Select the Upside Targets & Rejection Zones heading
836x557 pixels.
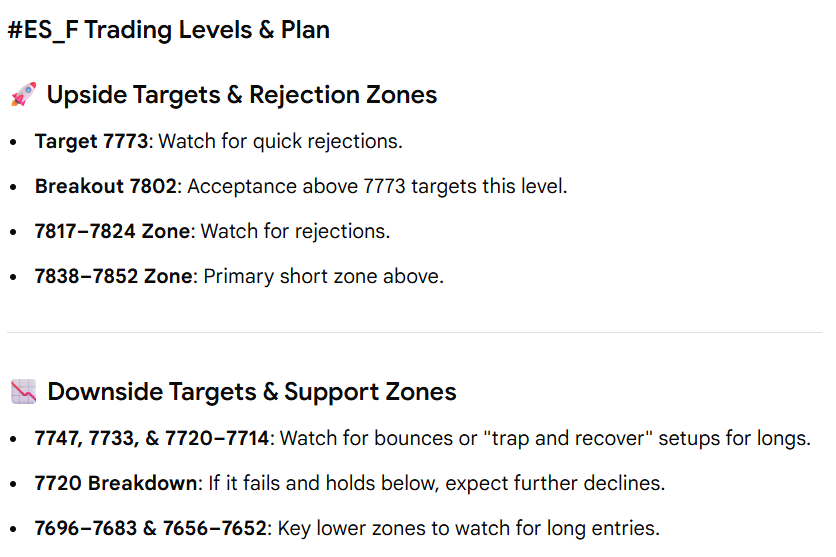pyautogui.click(x=242, y=95)
